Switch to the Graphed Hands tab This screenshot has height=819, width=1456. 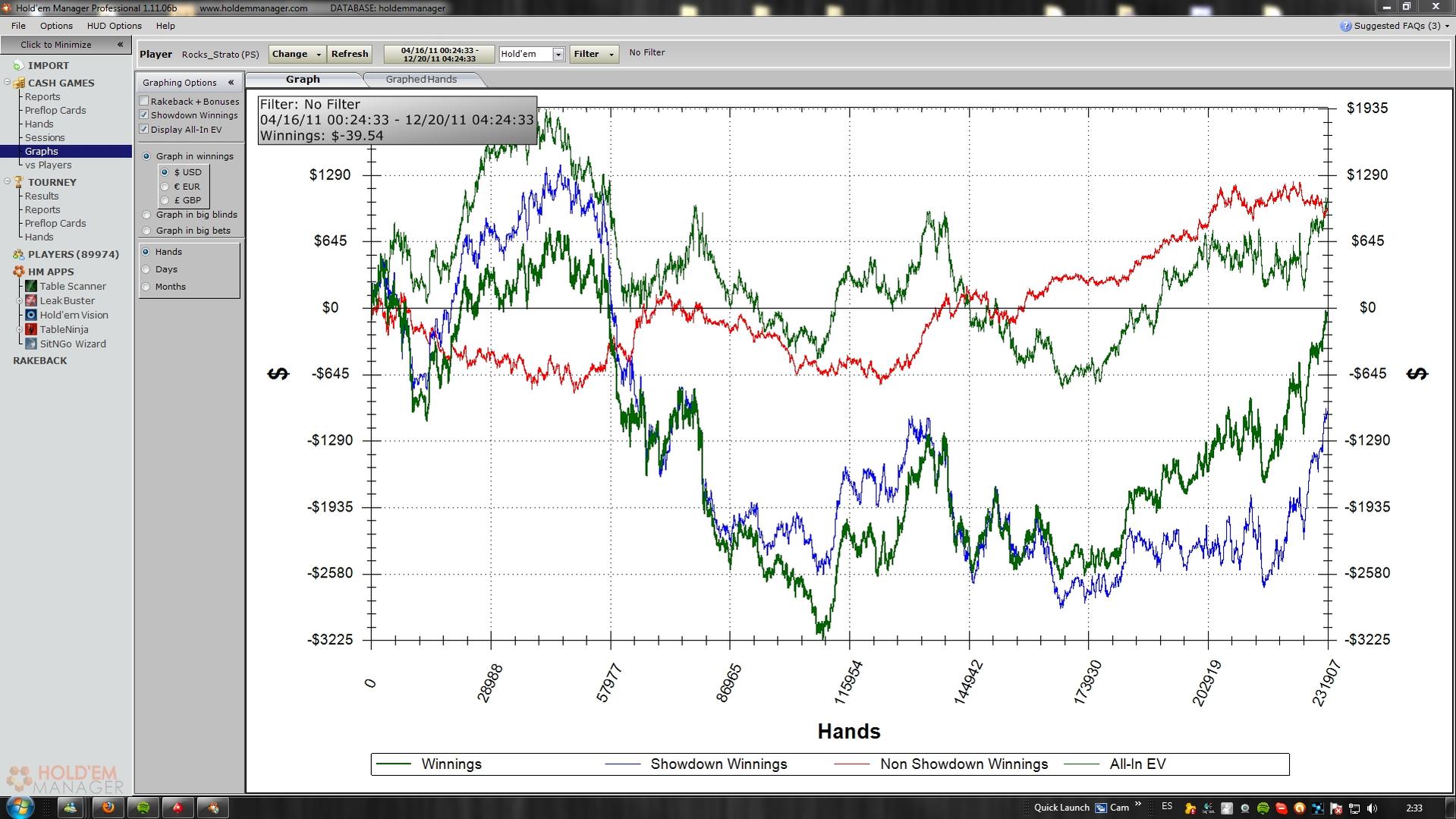[x=420, y=80]
